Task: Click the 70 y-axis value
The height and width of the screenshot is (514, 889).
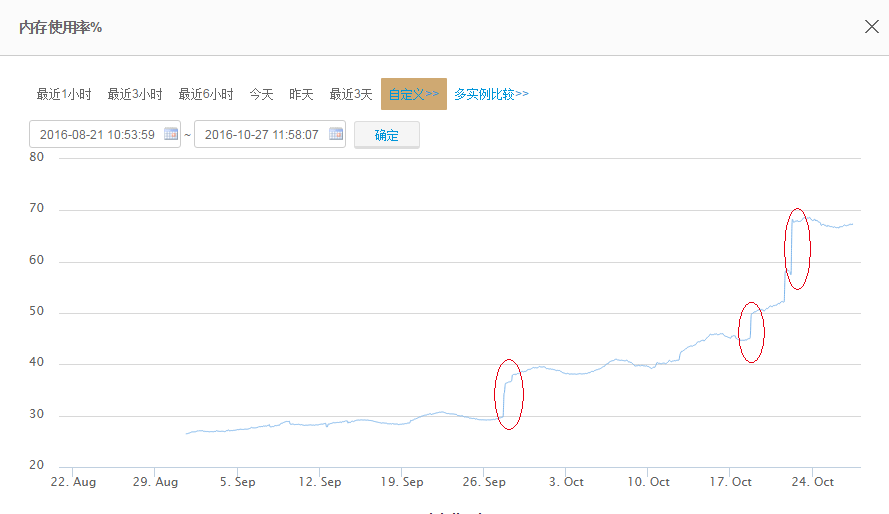Action: point(36,208)
